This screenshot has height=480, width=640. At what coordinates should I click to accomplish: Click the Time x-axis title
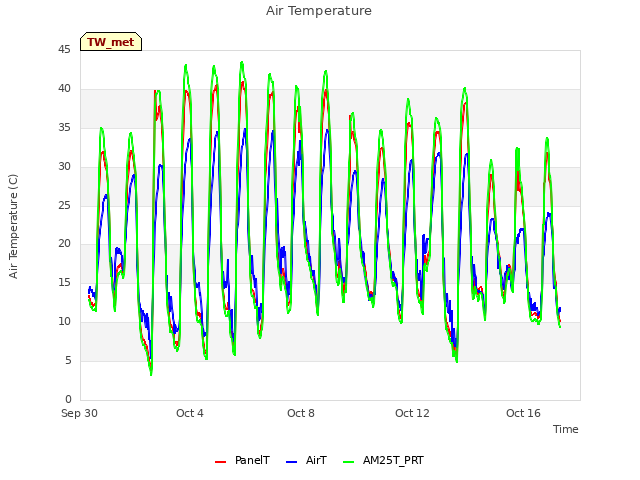coord(565,429)
